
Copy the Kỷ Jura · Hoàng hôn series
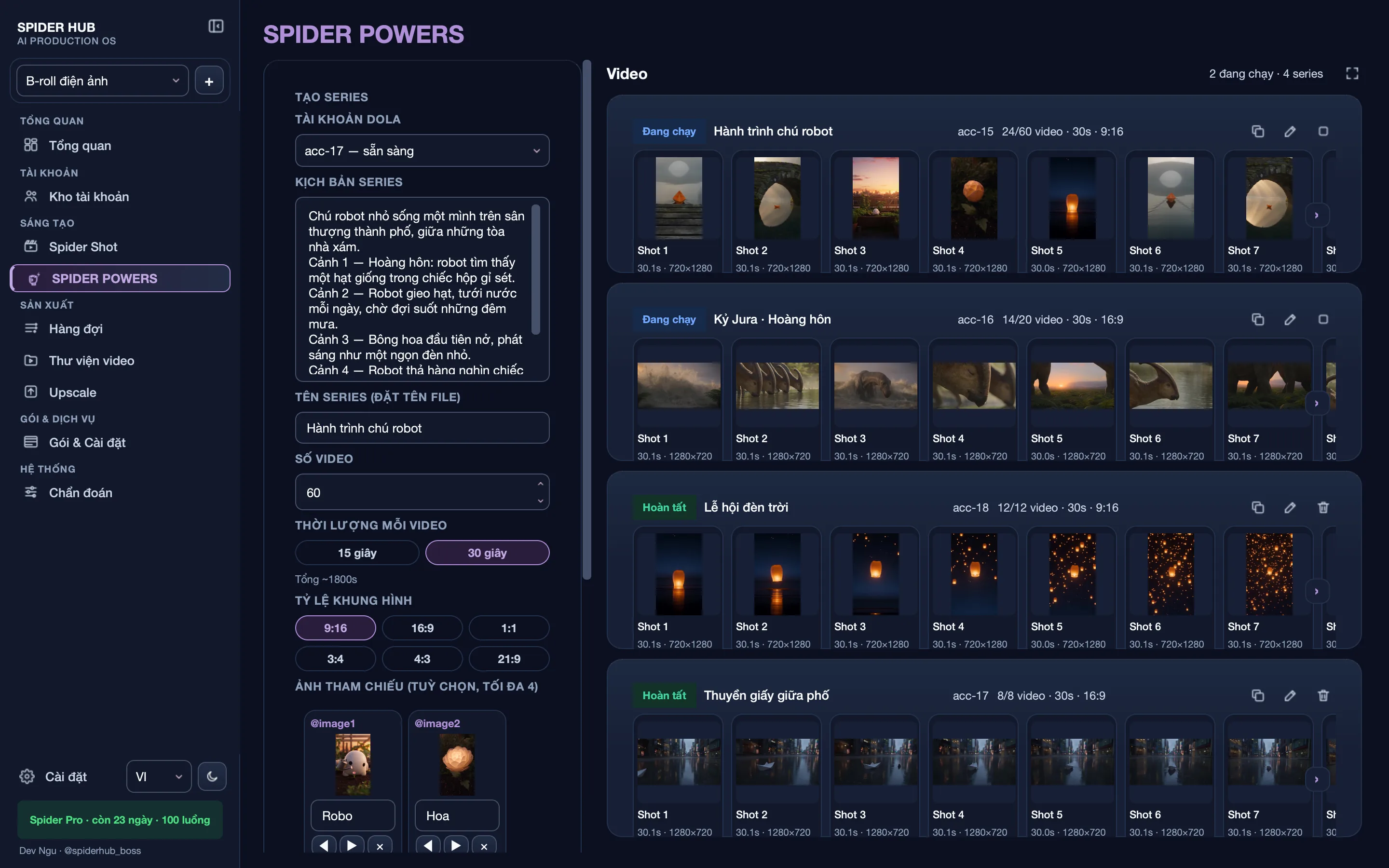(x=1257, y=319)
